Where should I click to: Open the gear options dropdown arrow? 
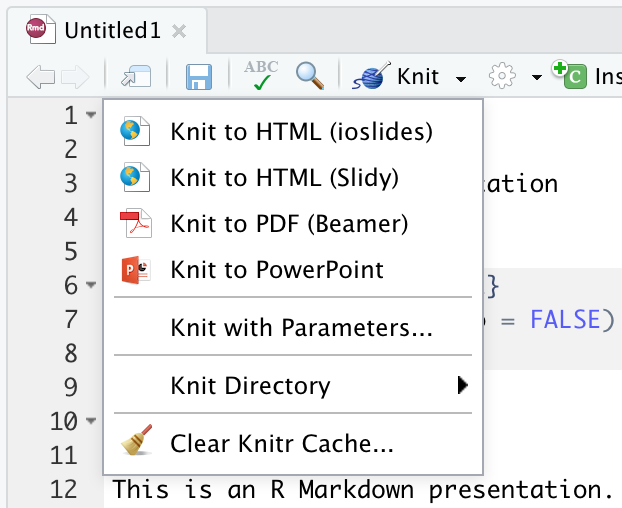[x=537, y=77]
